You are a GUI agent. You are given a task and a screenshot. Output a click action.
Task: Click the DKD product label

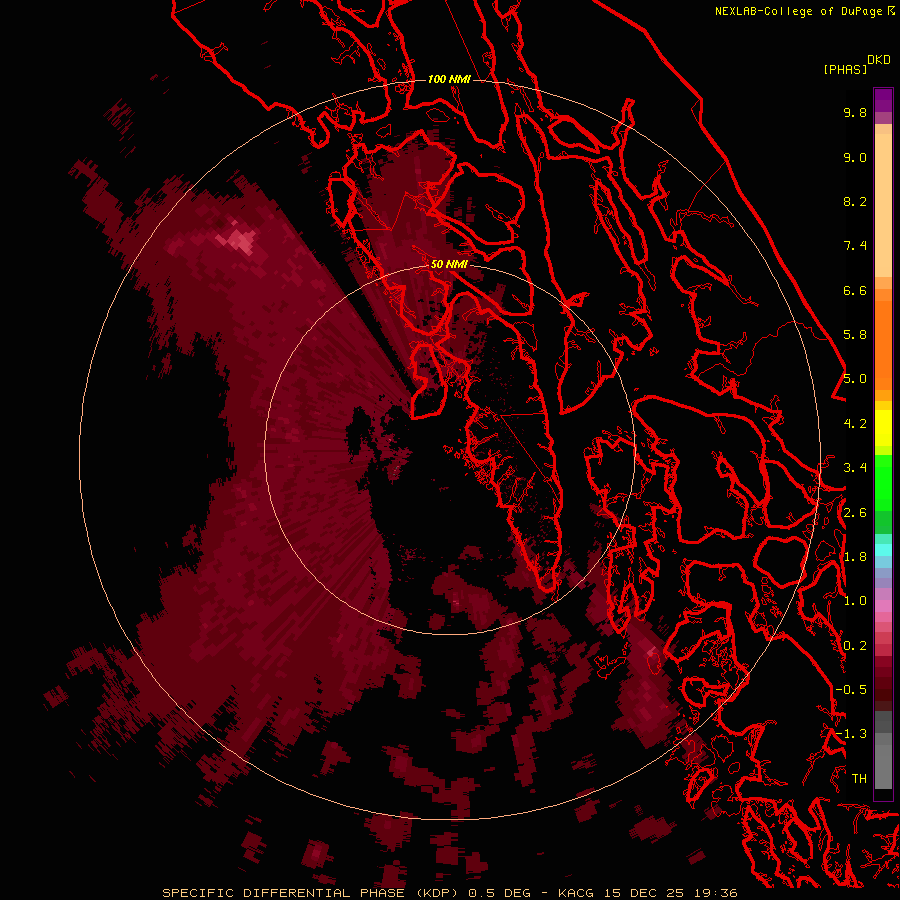879,60
